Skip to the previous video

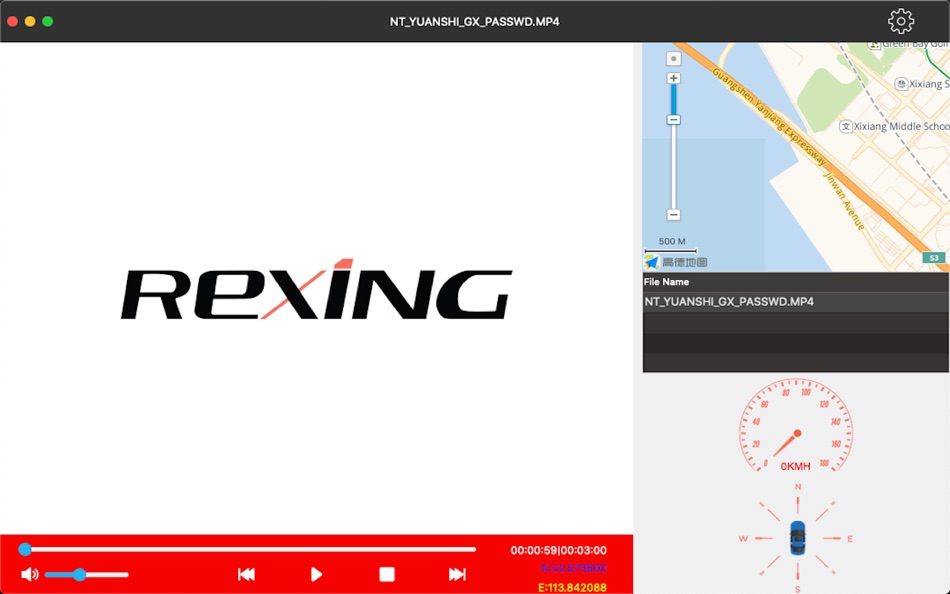pyautogui.click(x=246, y=574)
